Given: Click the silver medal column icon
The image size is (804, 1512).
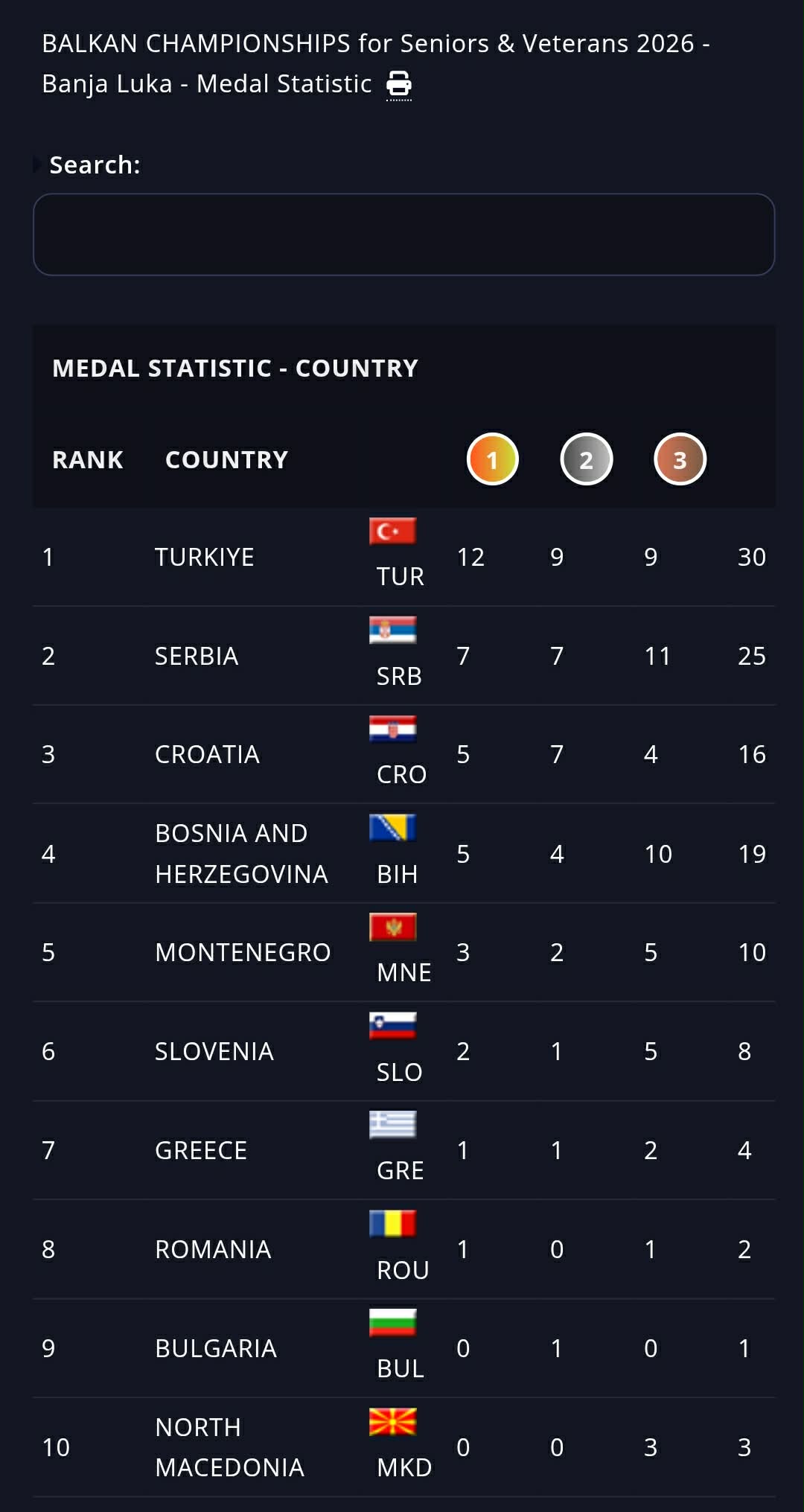Looking at the screenshot, I should click(x=586, y=459).
